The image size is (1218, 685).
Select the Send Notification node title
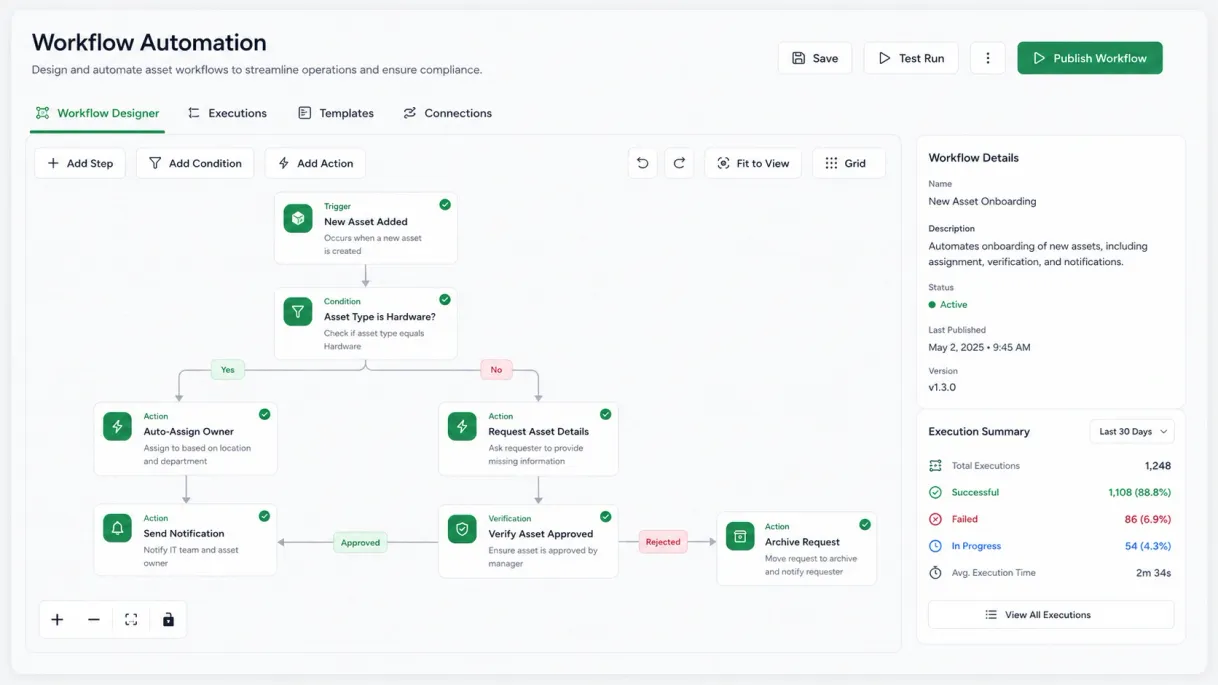tap(184, 534)
